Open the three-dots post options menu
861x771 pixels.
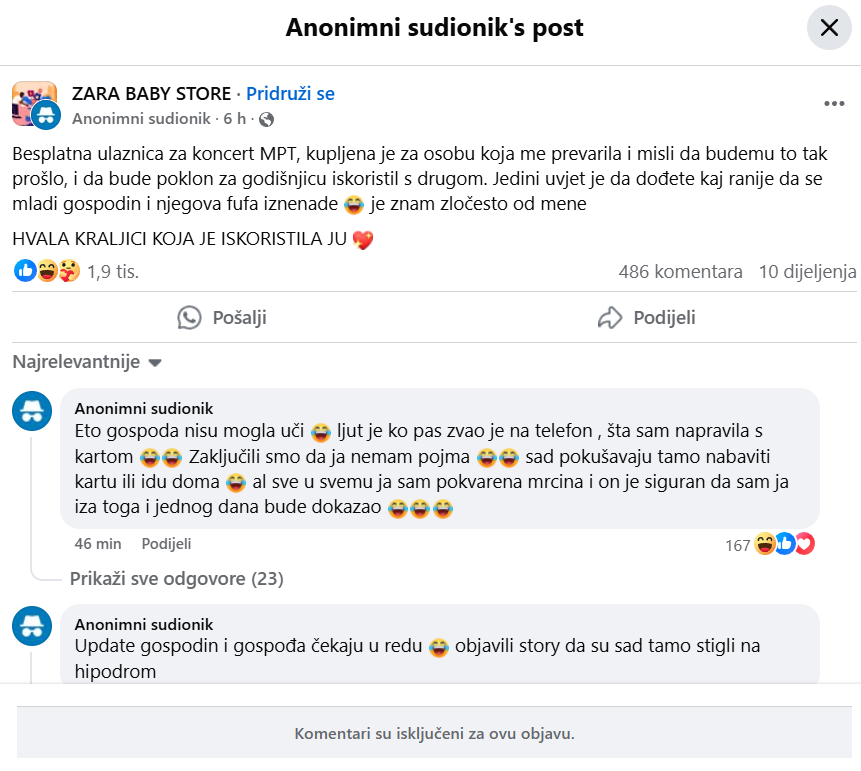coord(834,104)
